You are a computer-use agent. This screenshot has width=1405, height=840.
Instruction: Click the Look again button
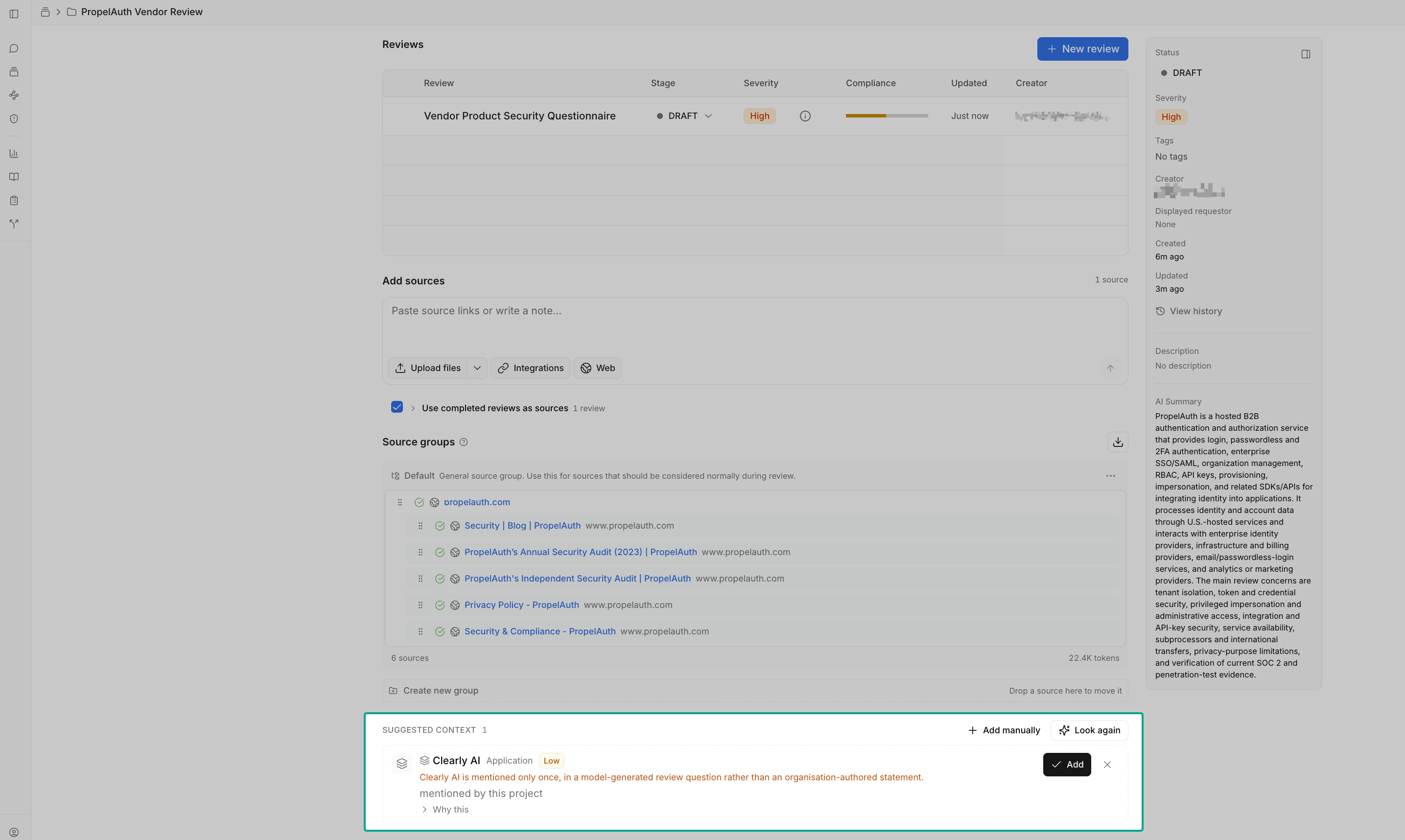(x=1089, y=730)
